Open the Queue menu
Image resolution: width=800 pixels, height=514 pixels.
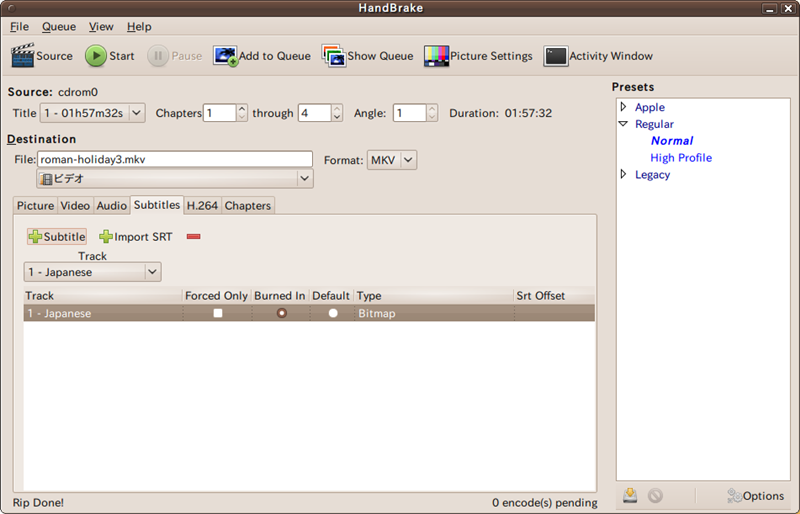click(59, 27)
